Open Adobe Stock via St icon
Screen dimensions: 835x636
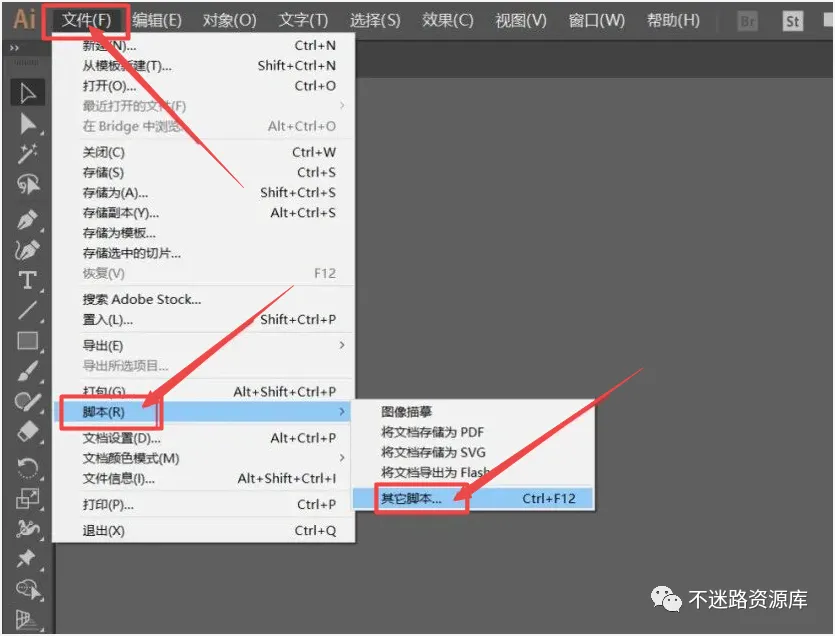pyautogui.click(x=792, y=21)
